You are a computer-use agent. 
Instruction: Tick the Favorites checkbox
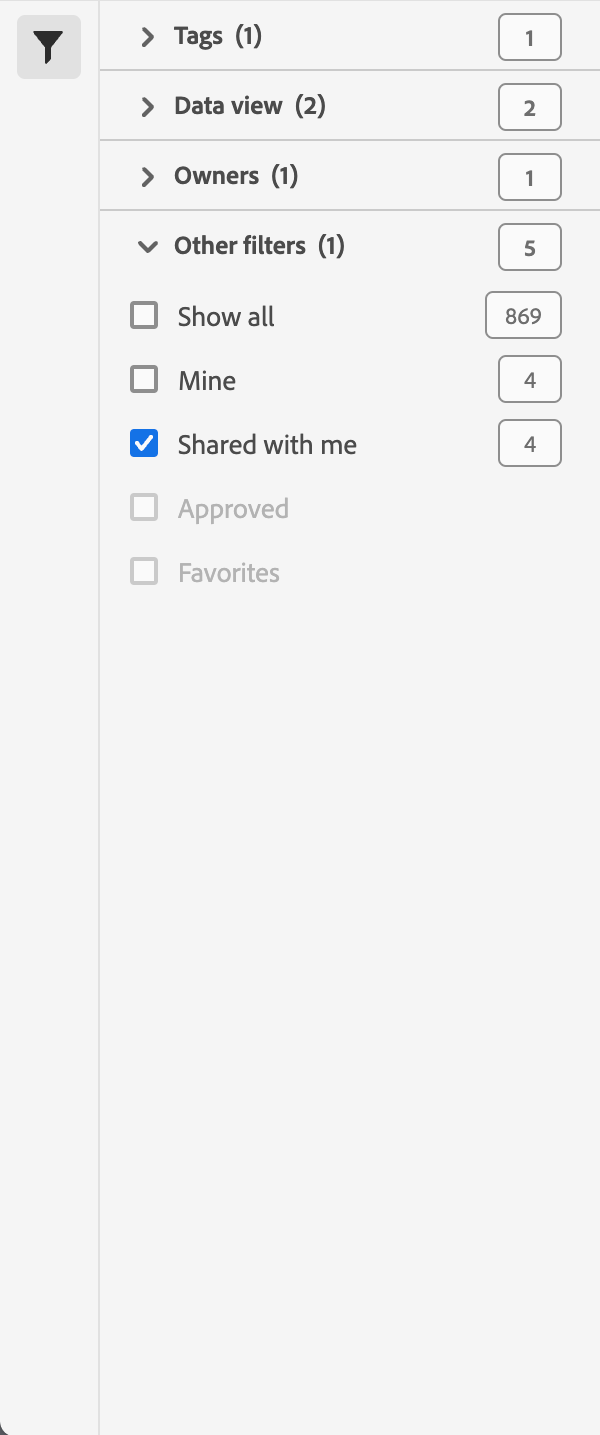pyautogui.click(x=144, y=572)
